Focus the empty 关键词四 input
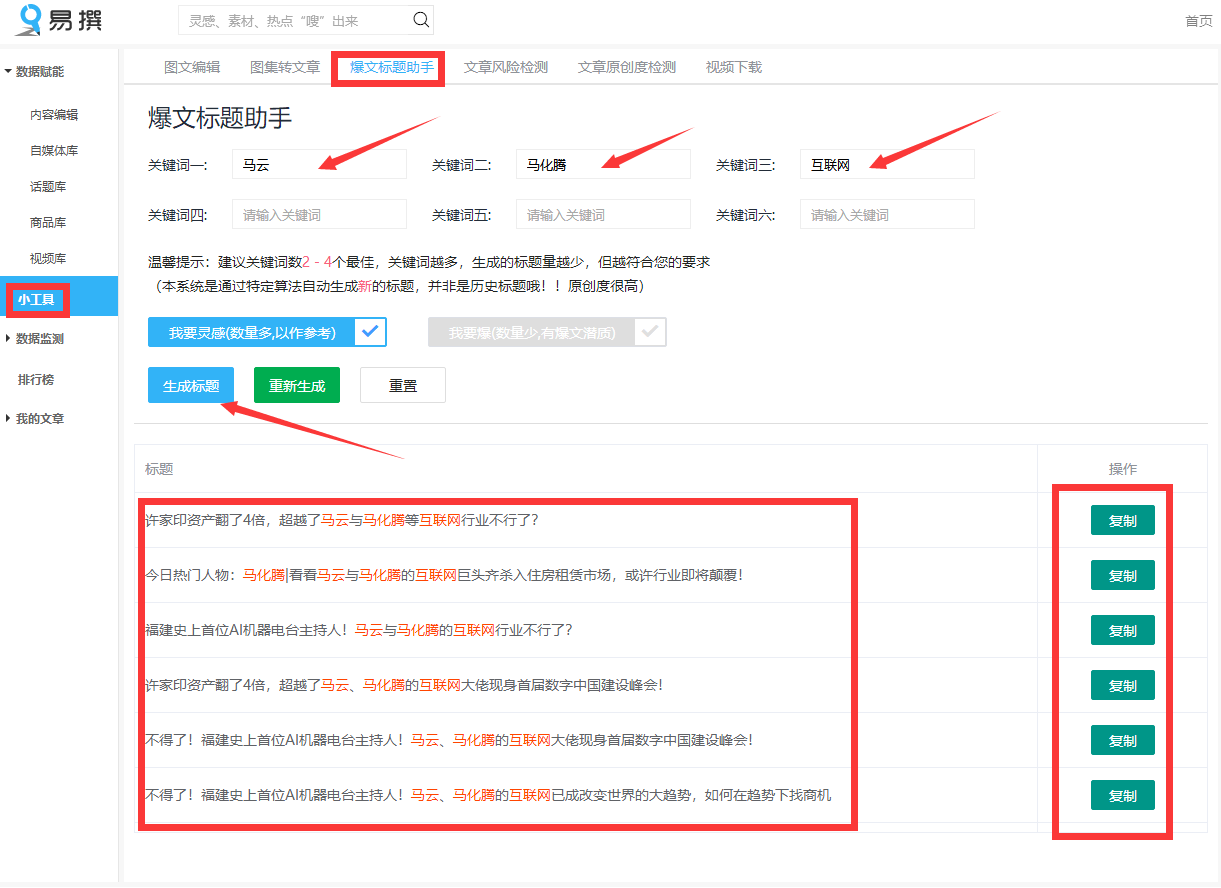This screenshot has height=888, width=1221. (x=319, y=214)
